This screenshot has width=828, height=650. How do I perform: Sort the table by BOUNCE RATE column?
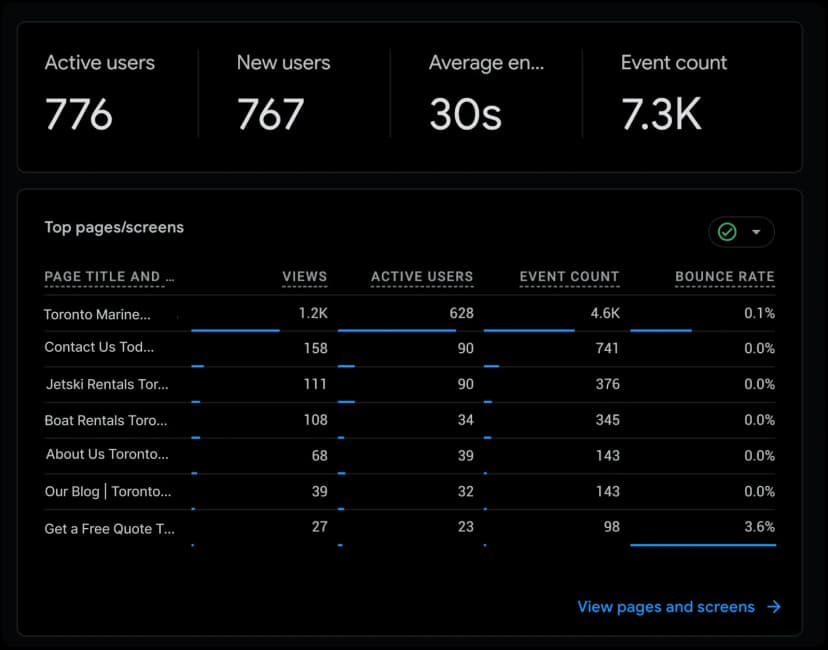724,276
